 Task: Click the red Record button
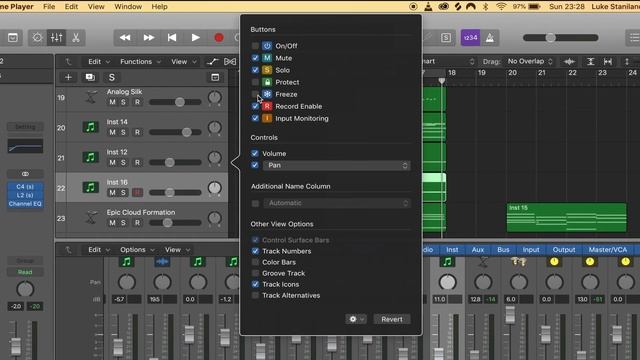(219, 38)
